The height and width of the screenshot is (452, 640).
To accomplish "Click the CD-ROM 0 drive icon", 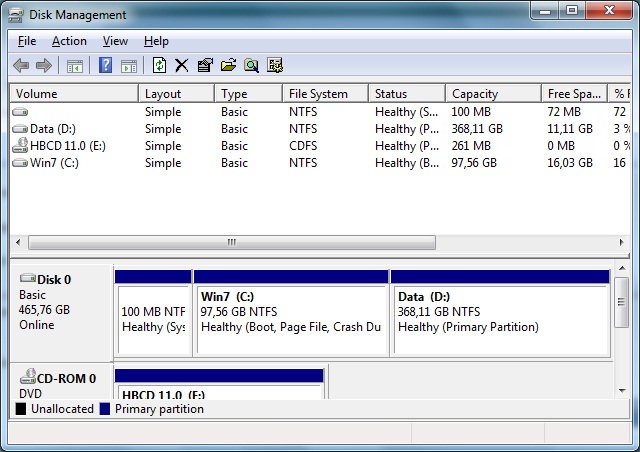I will pos(28,376).
